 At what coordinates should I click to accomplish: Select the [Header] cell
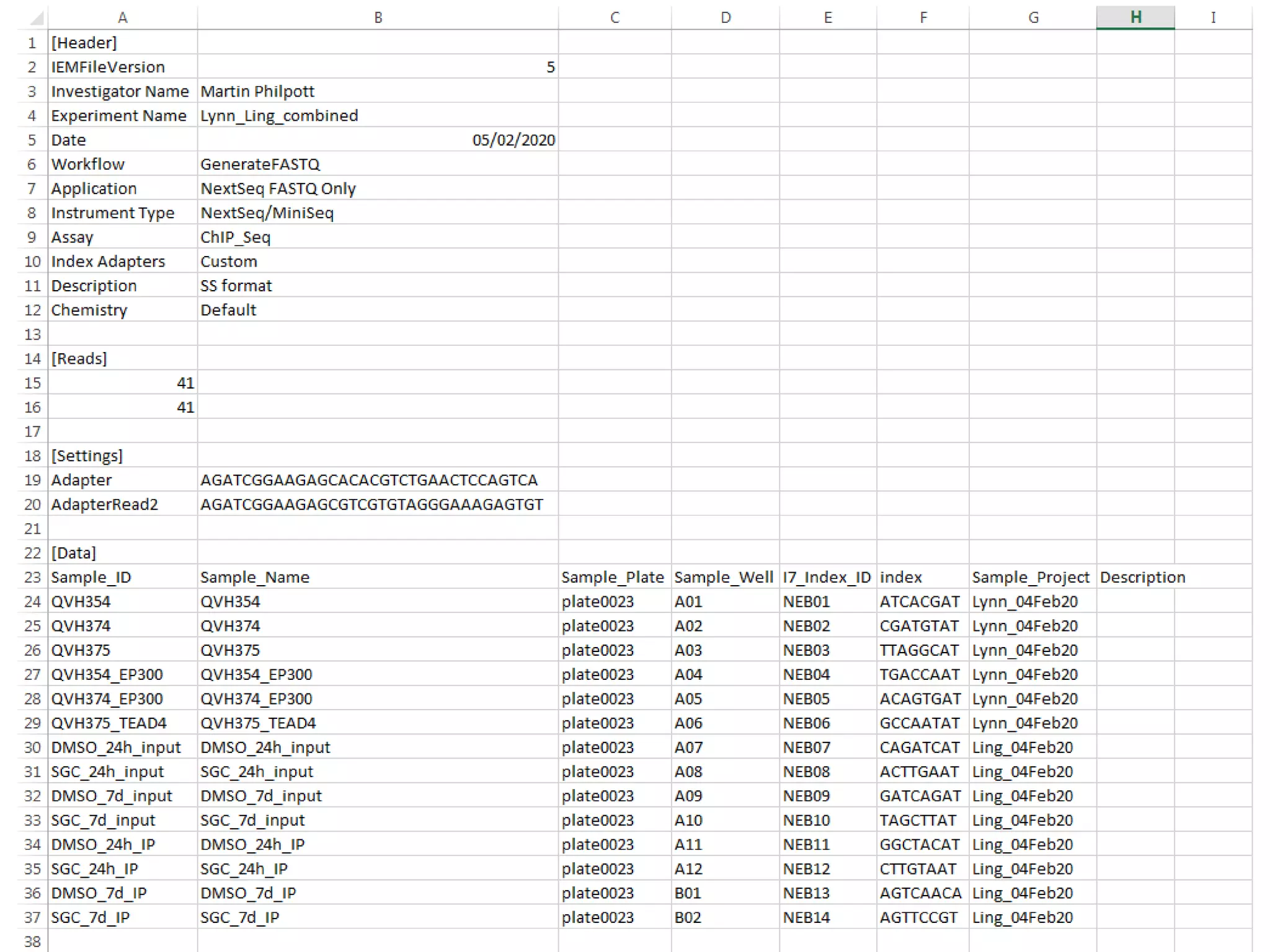(122, 43)
